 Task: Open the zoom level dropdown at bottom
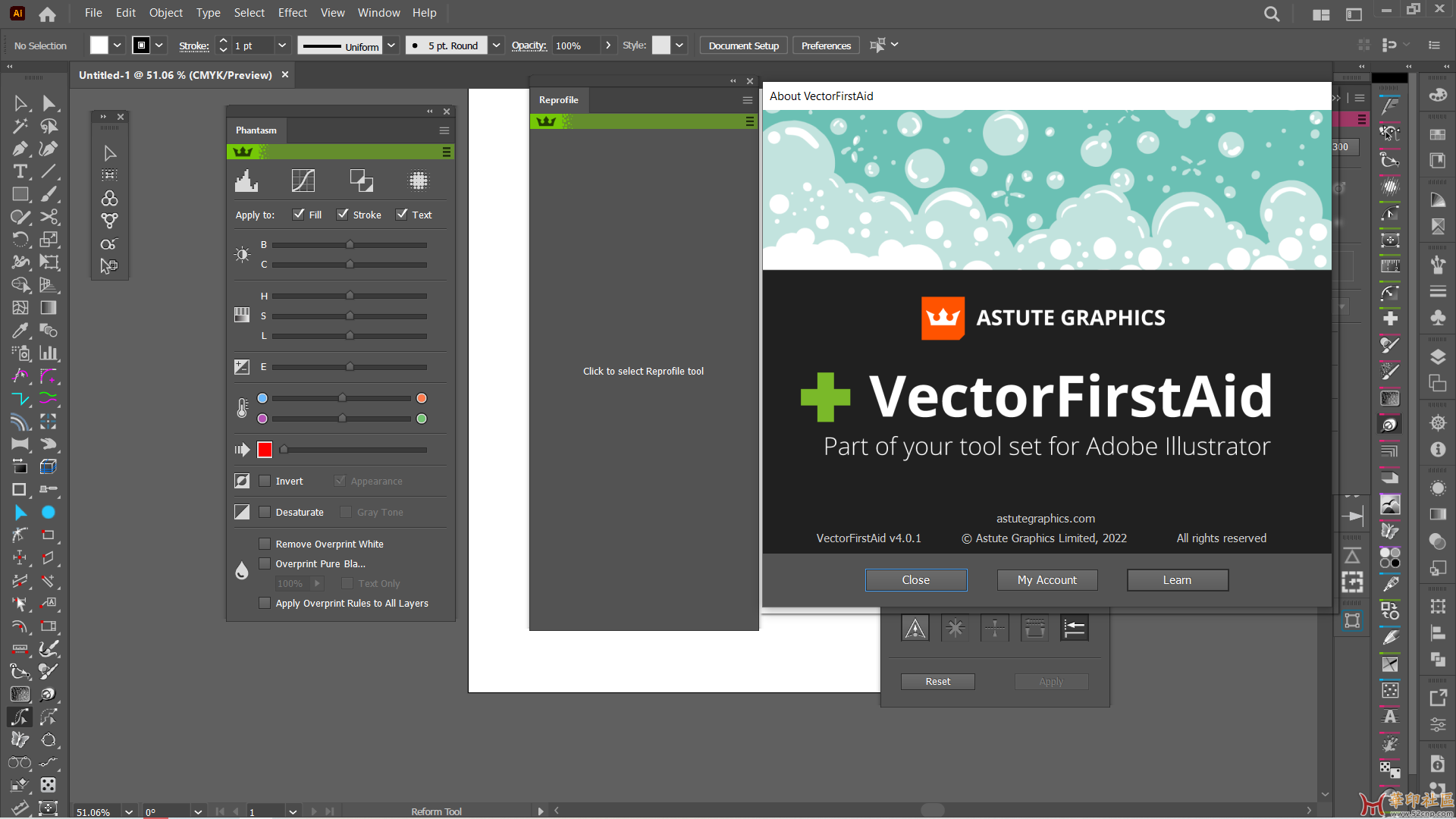(x=129, y=811)
